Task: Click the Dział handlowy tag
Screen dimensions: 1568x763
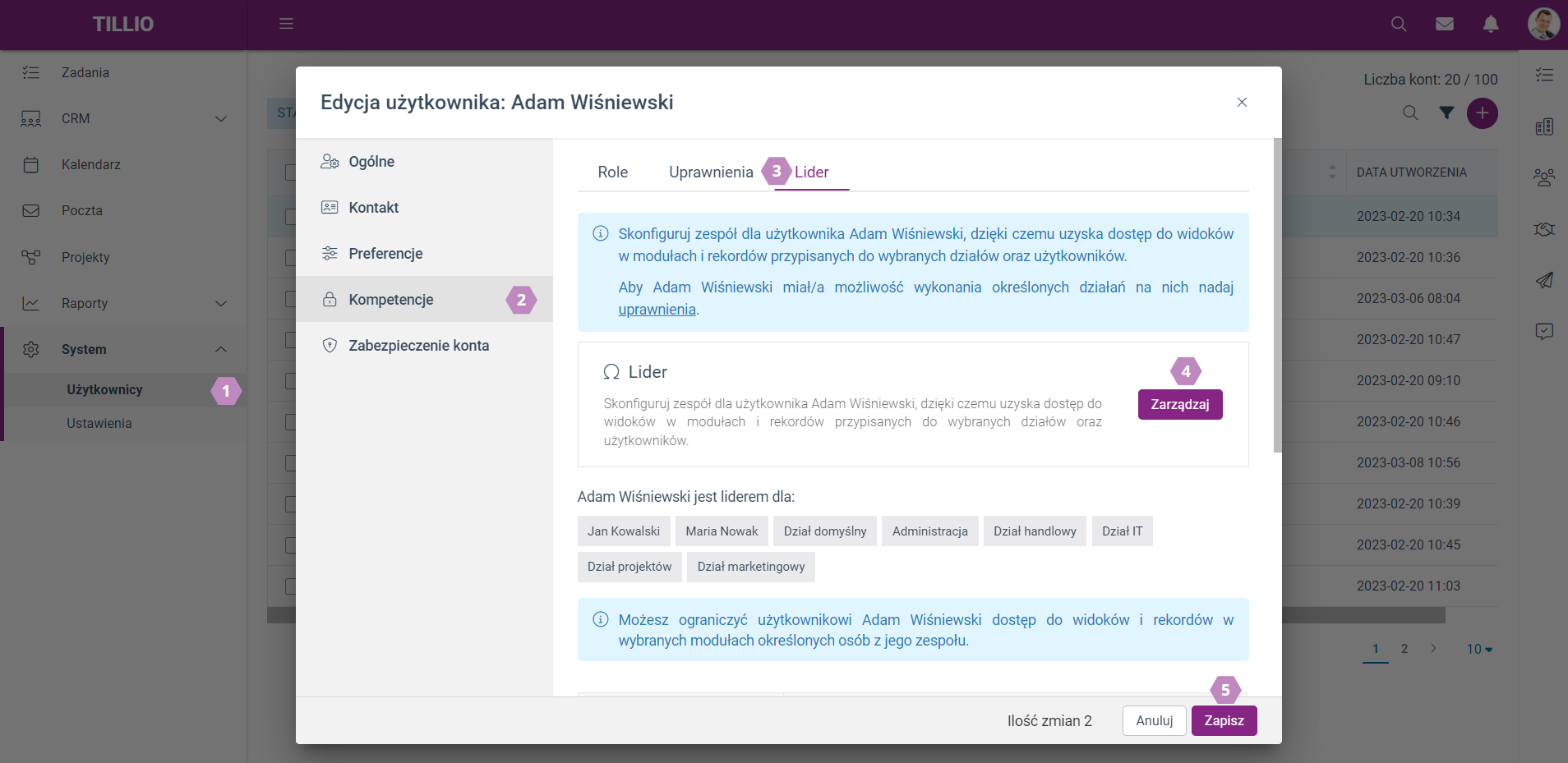Action: (1035, 531)
